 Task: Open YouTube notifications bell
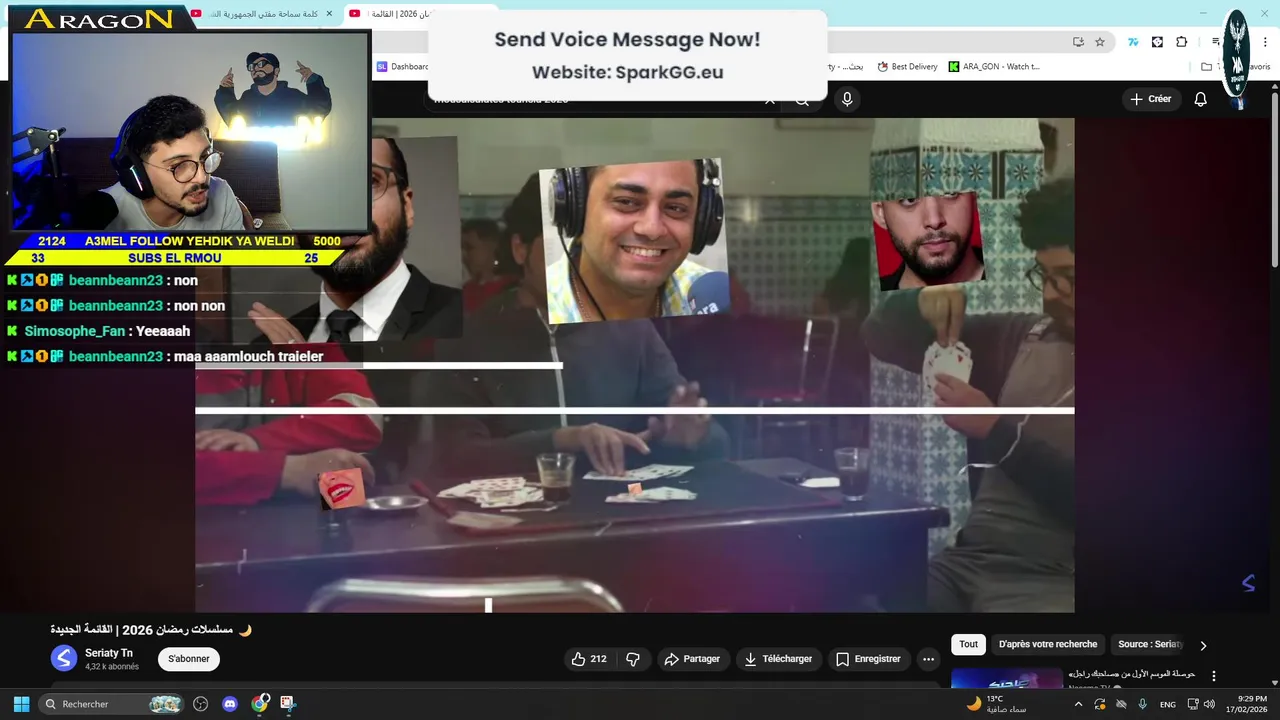pyautogui.click(x=1200, y=99)
